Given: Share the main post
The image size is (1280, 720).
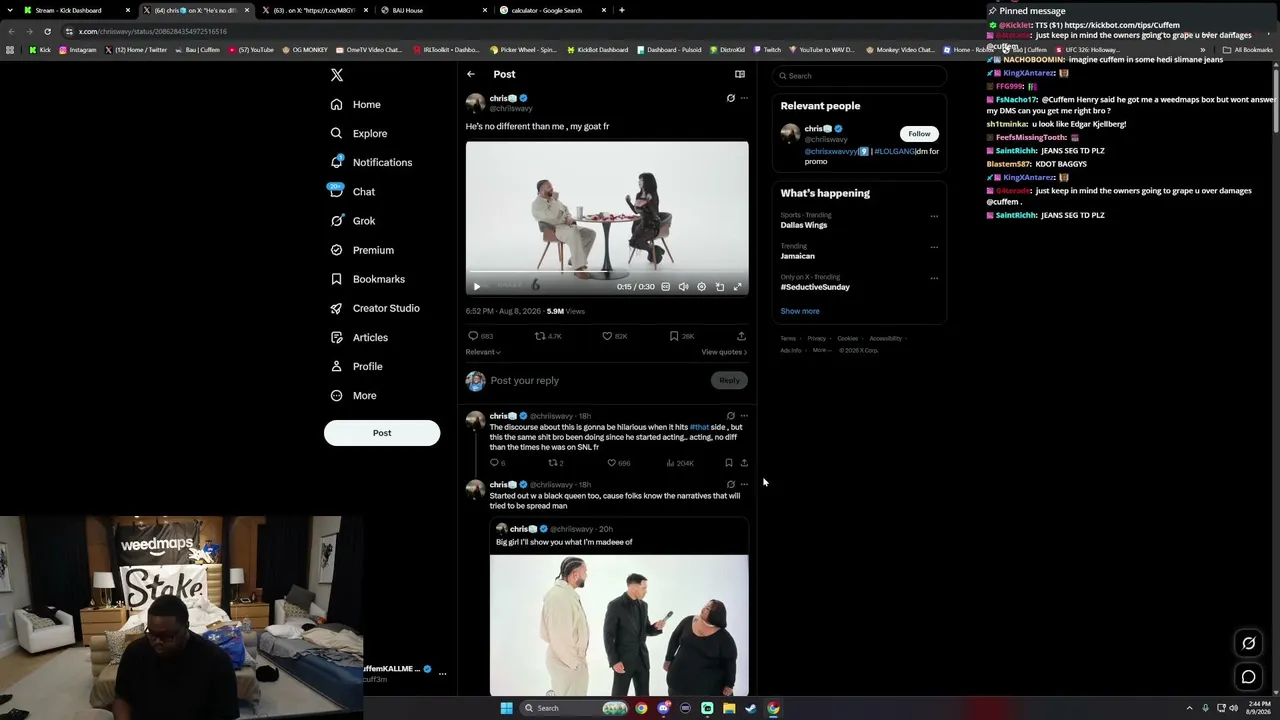Looking at the screenshot, I should tap(741, 336).
